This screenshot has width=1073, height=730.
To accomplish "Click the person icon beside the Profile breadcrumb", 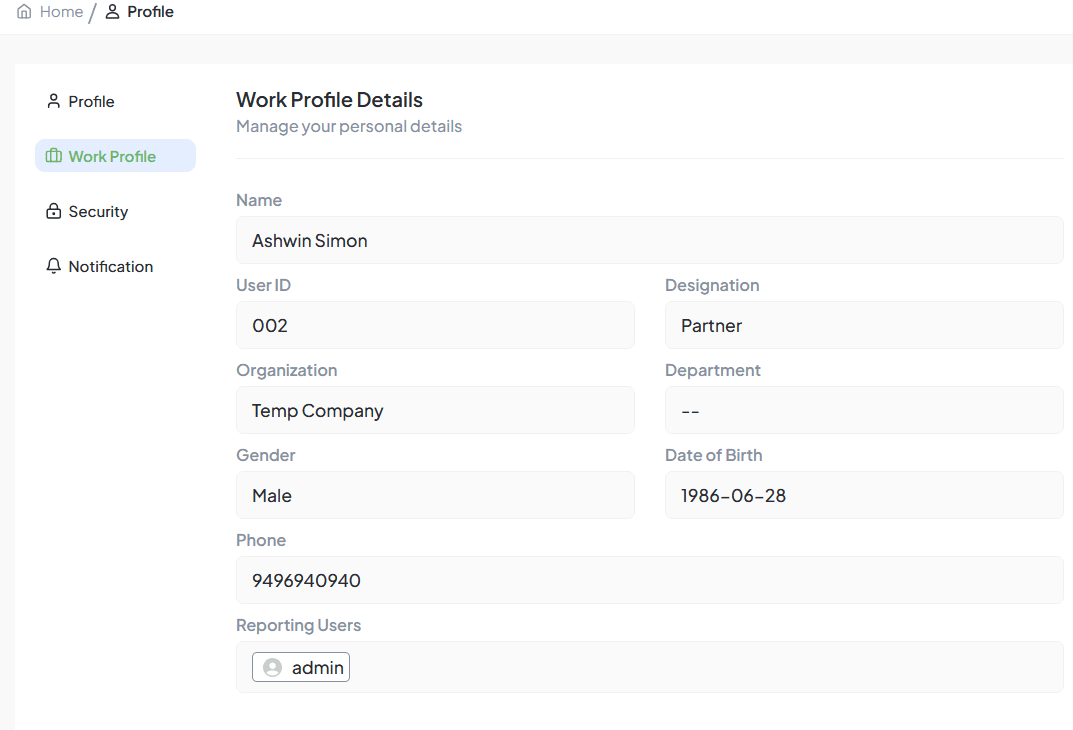I will [x=112, y=12].
